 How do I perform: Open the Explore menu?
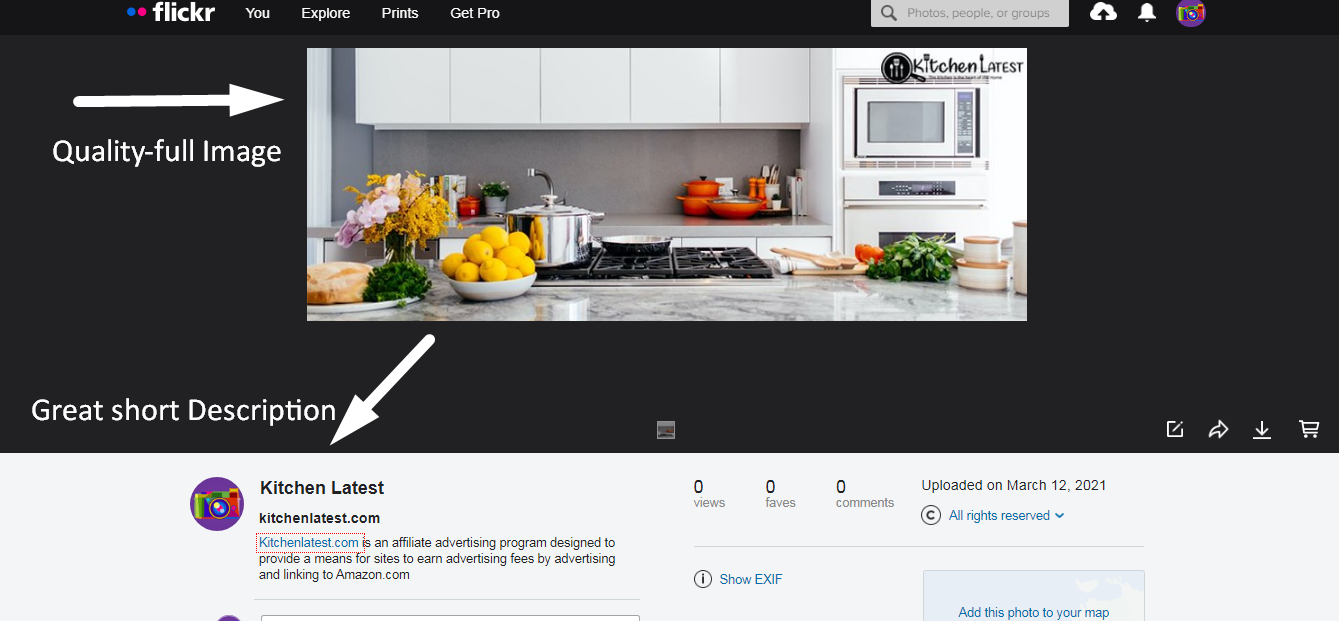(326, 13)
